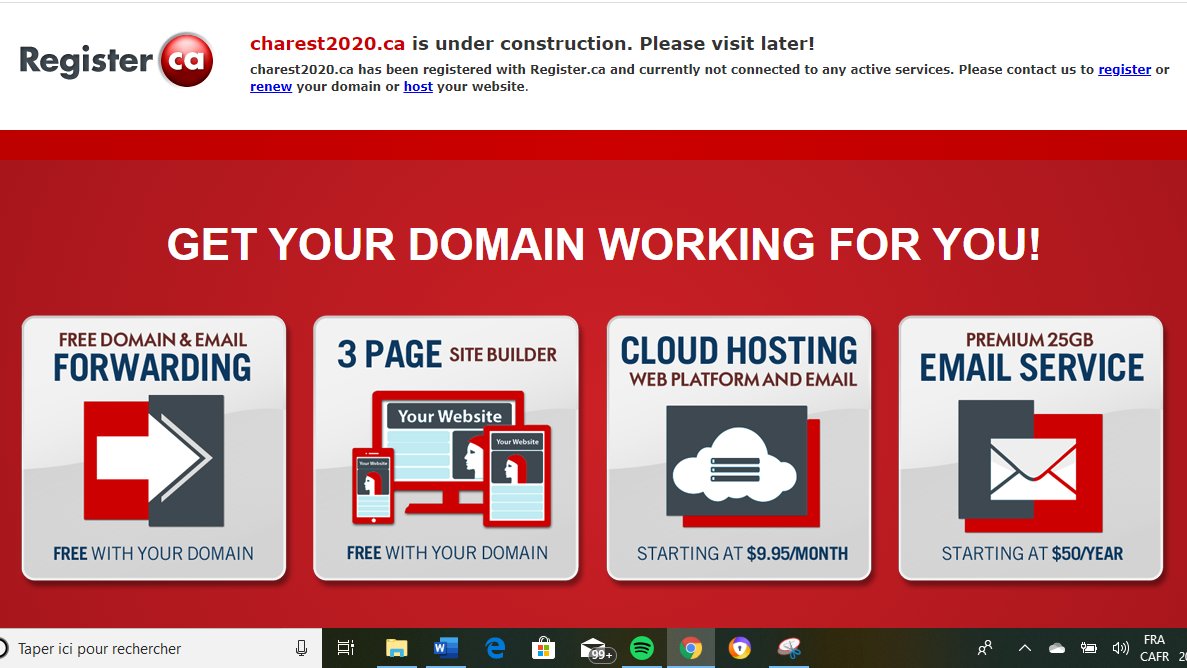This screenshot has width=1187, height=668.
Task: Open OneDrive cloud tray icon
Action: point(1057,648)
